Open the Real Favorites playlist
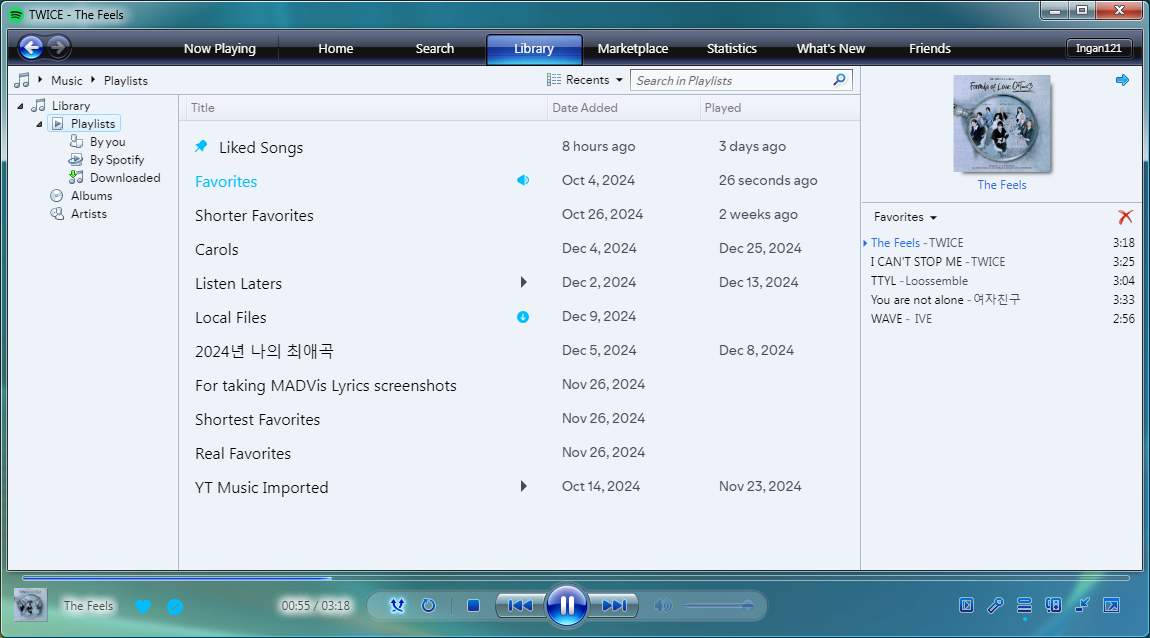 243,453
